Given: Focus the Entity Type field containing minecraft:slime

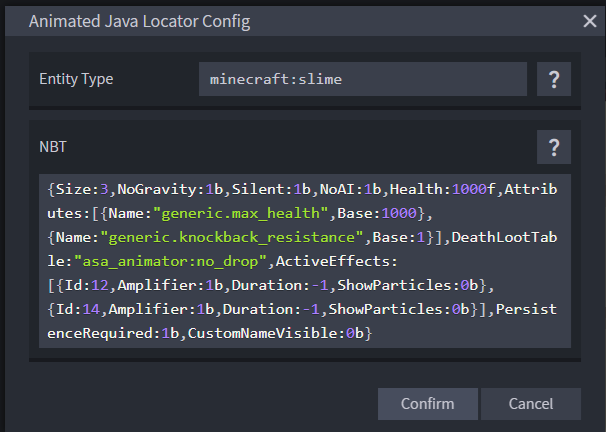Looking at the screenshot, I should pos(362,79).
